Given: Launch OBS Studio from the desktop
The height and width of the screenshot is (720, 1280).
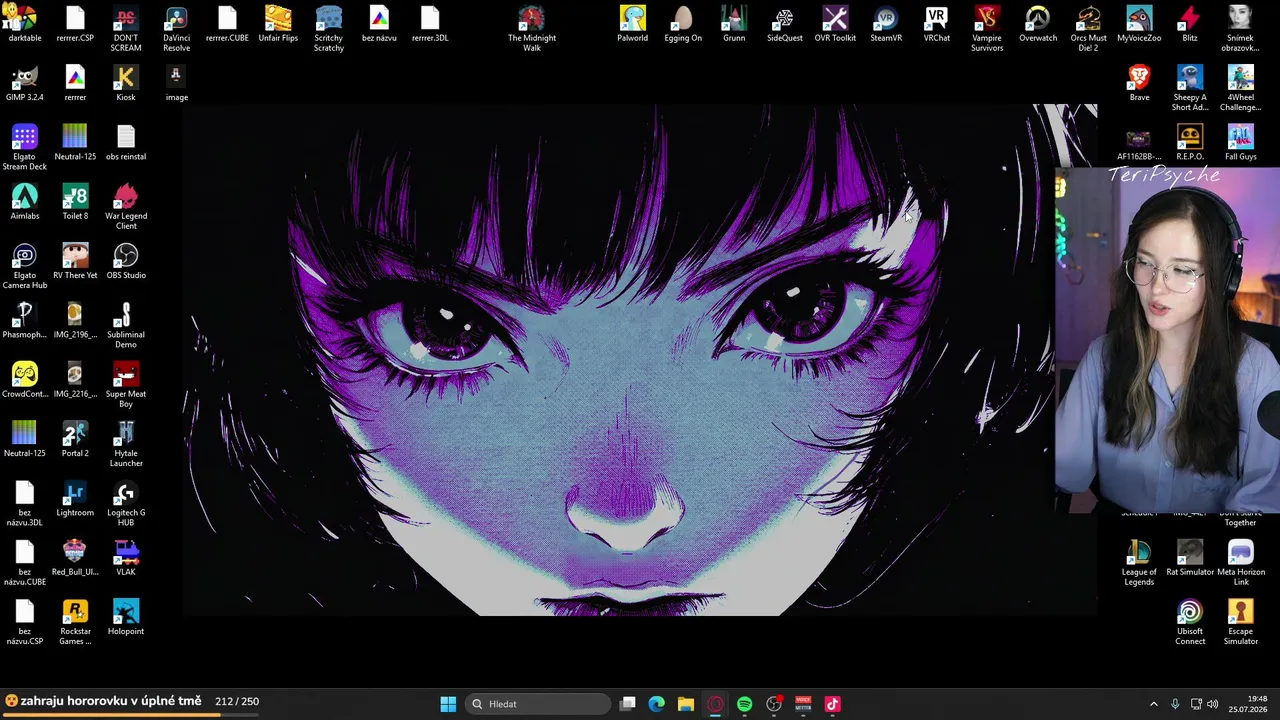Looking at the screenshot, I should 126,262.
